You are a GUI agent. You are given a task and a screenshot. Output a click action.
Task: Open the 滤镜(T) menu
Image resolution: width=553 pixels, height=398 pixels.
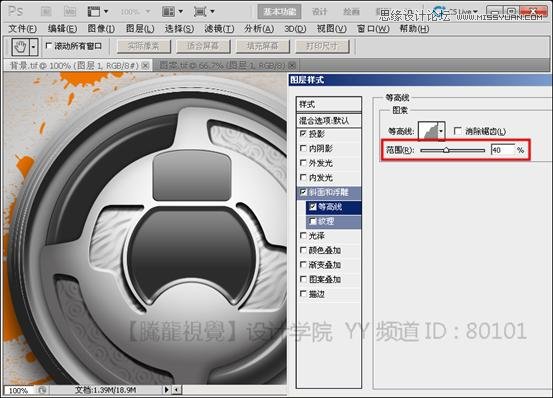point(219,29)
